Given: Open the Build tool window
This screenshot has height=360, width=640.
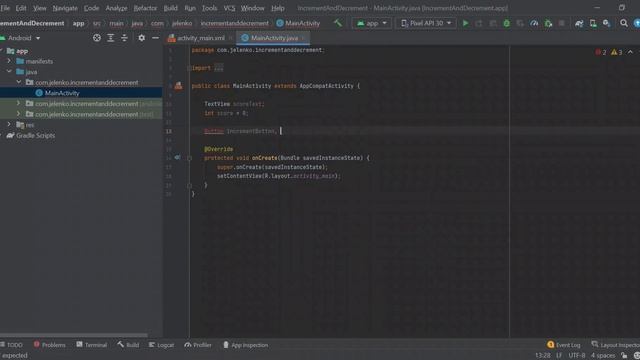Looking at the screenshot, I should pyautogui.click(x=128, y=345).
